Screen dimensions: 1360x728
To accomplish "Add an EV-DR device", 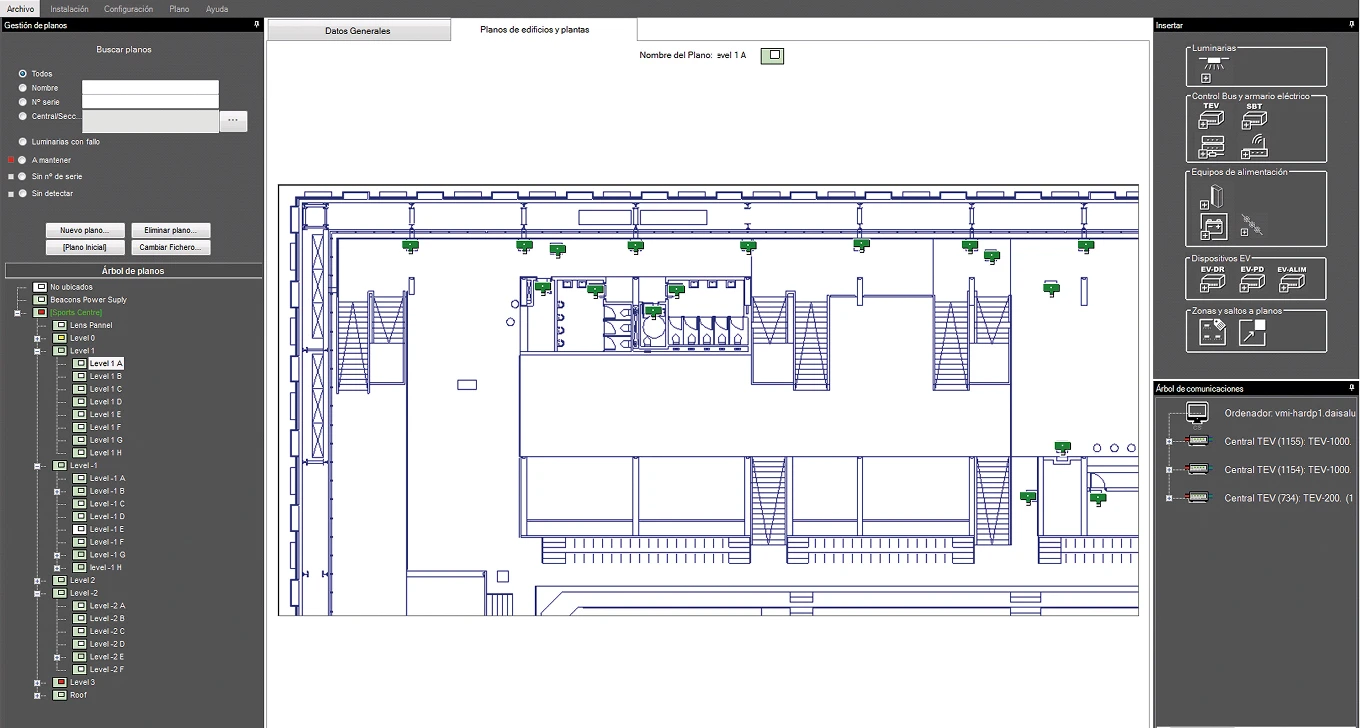I will point(1212,281).
